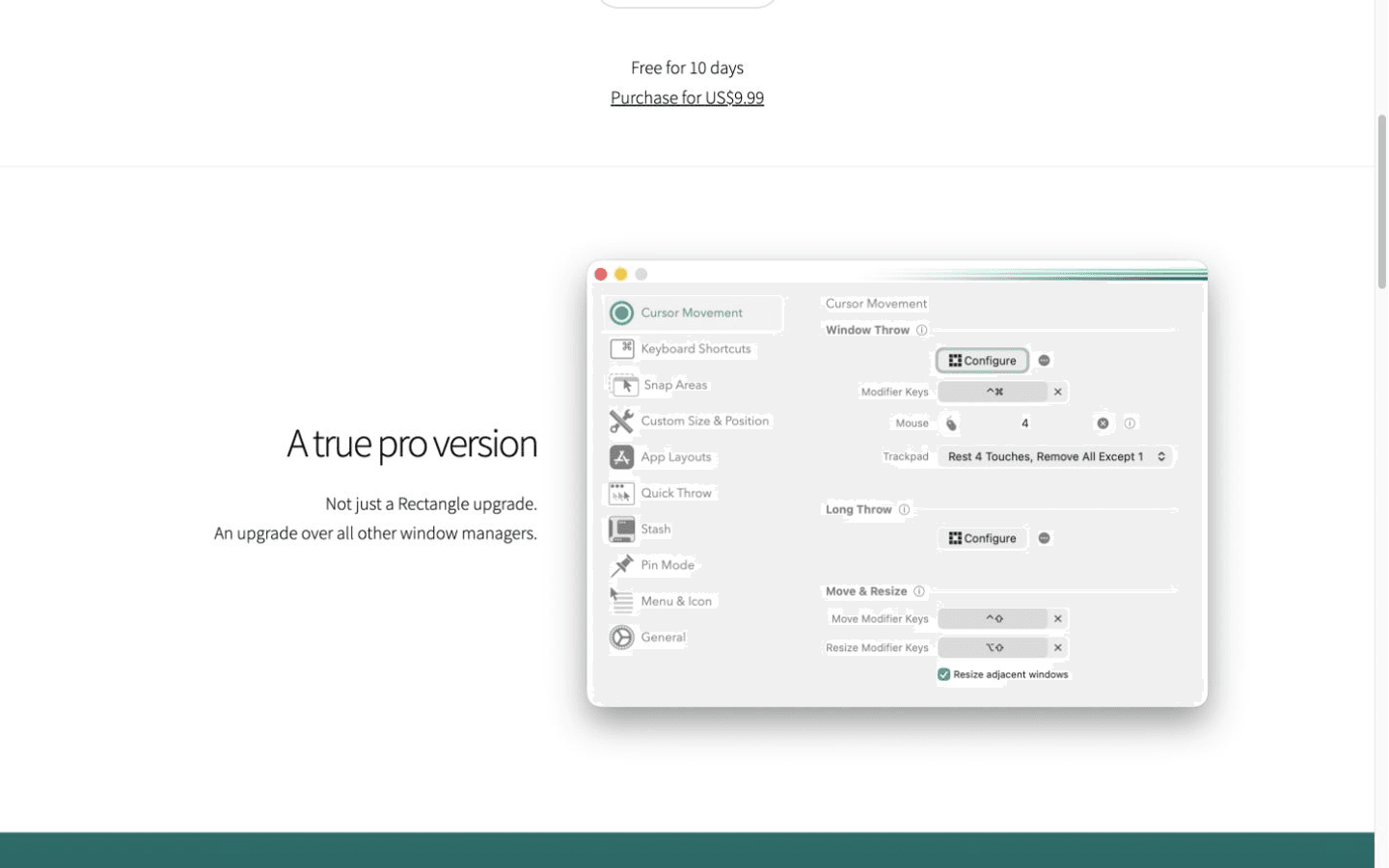The width and height of the screenshot is (1389, 868).
Task: Clear the Window Throw Modifier Keys shortcut
Action: click(x=1058, y=392)
